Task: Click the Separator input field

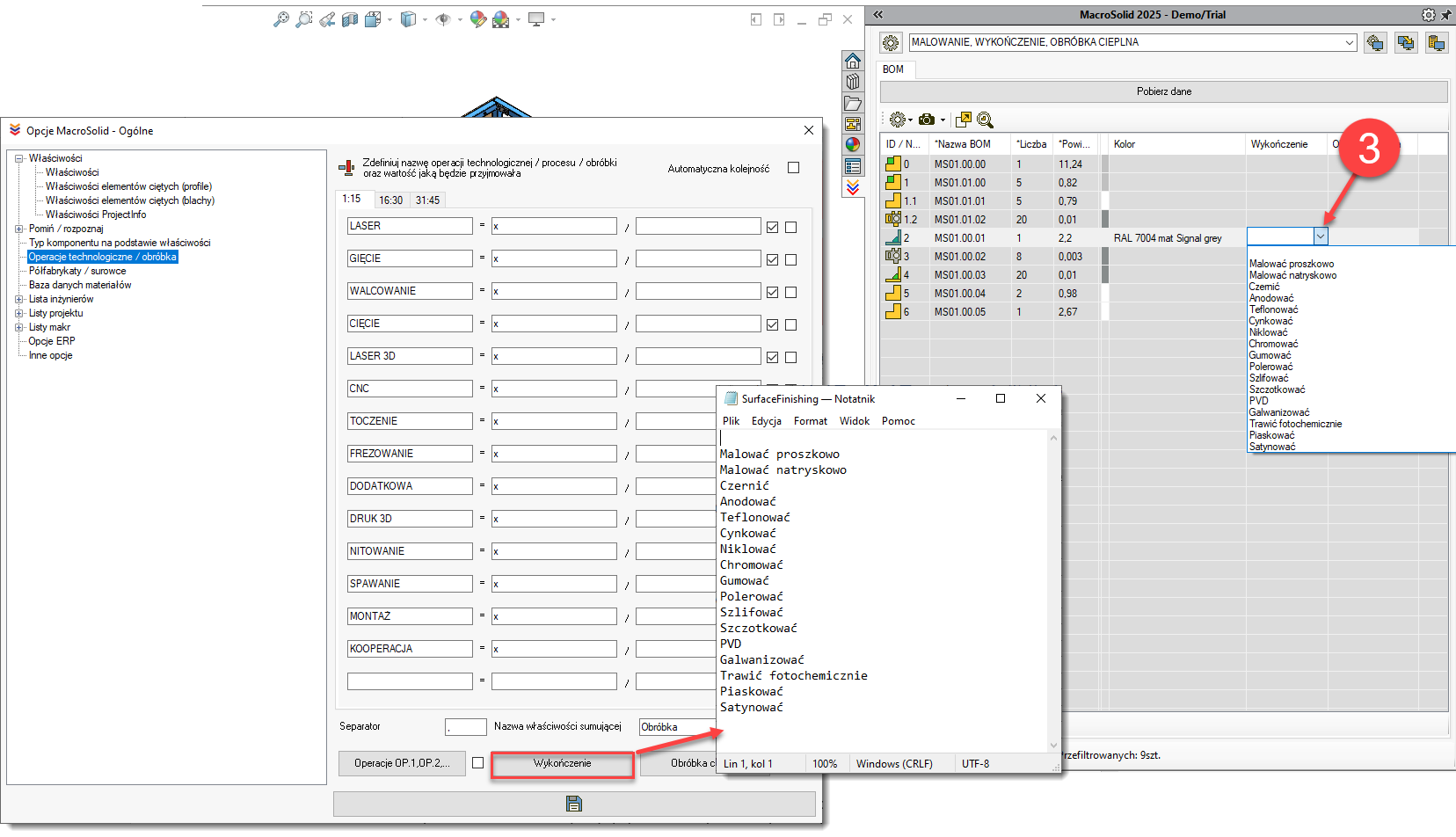Action: click(466, 727)
